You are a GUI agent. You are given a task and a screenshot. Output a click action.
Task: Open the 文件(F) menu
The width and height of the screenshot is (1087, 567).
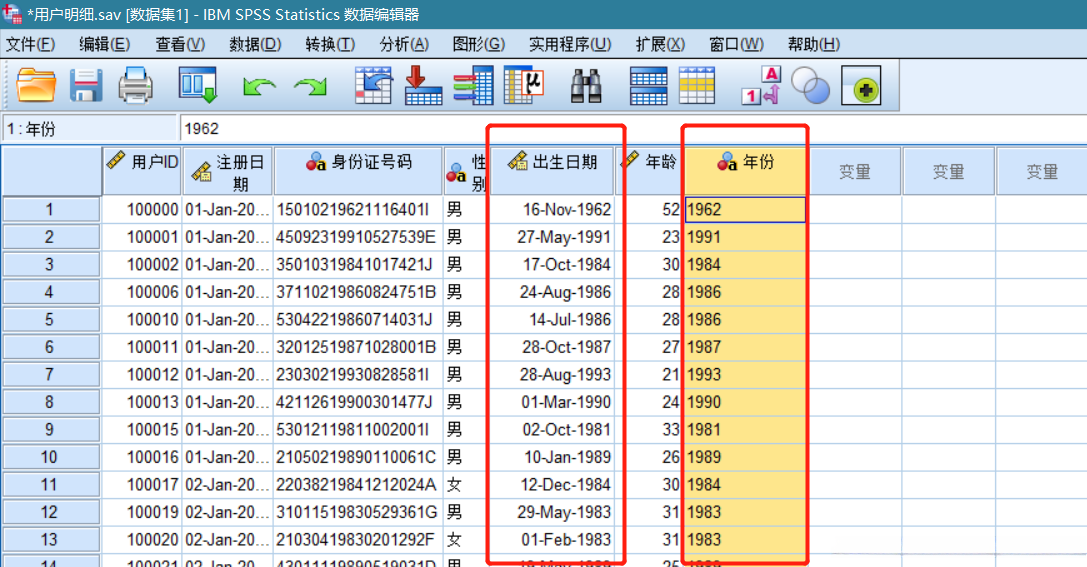(x=30, y=44)
